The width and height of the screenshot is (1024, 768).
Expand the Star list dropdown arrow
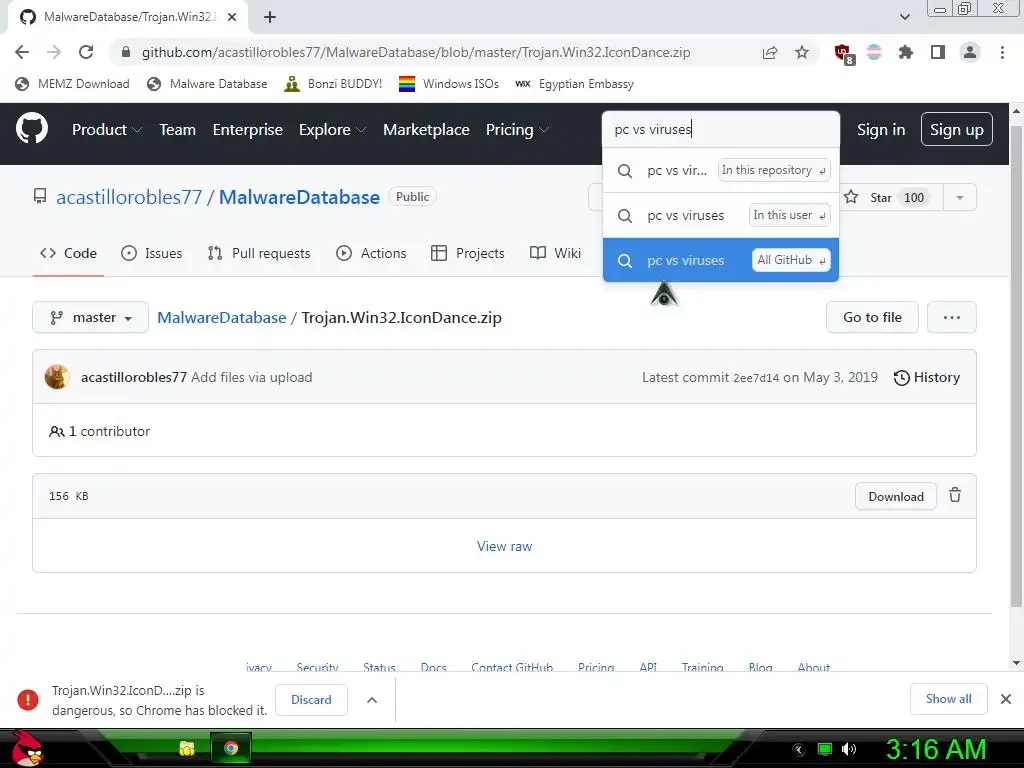(959, 197)
